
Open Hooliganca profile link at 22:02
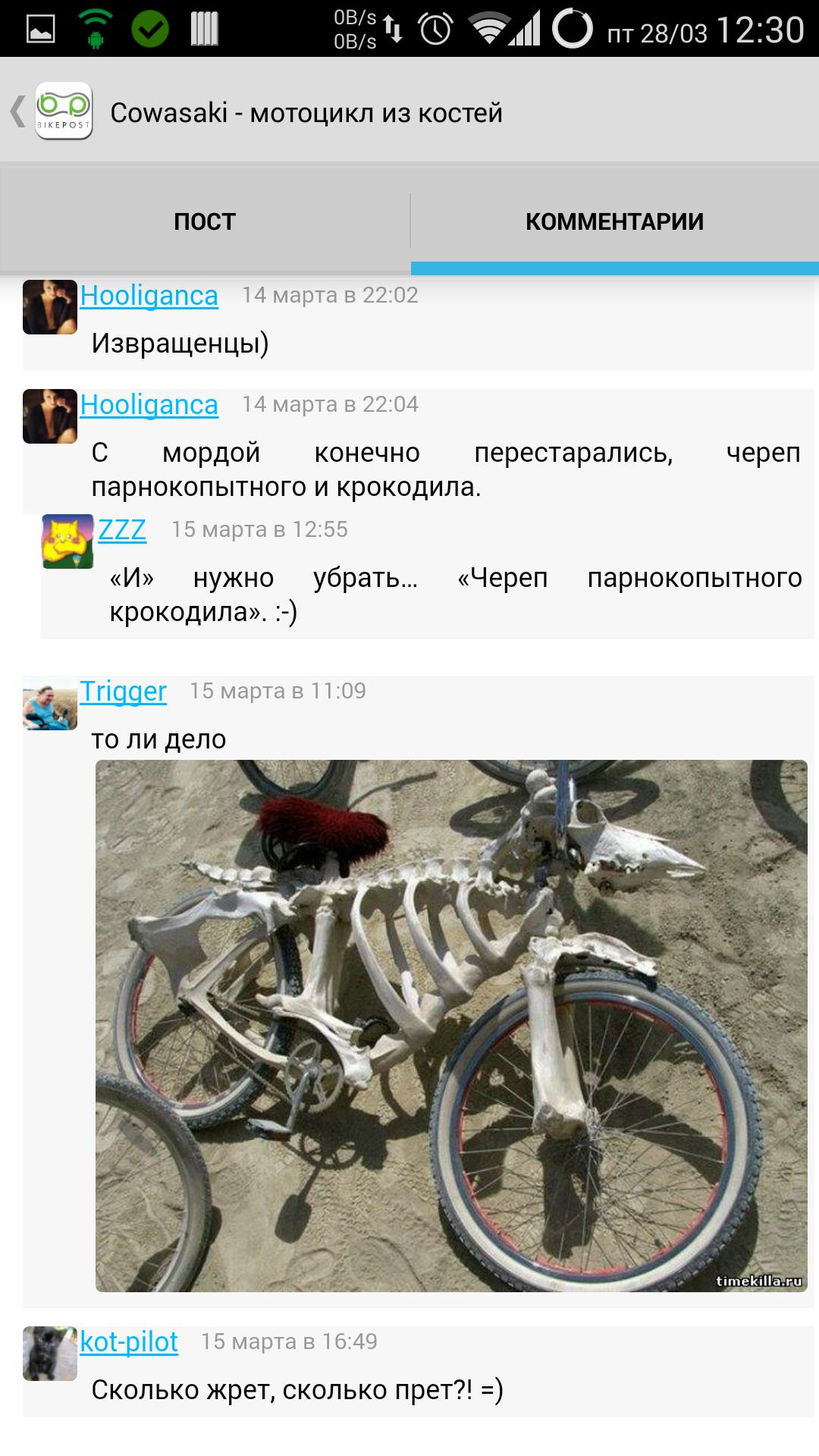click(x=149, y=296)
